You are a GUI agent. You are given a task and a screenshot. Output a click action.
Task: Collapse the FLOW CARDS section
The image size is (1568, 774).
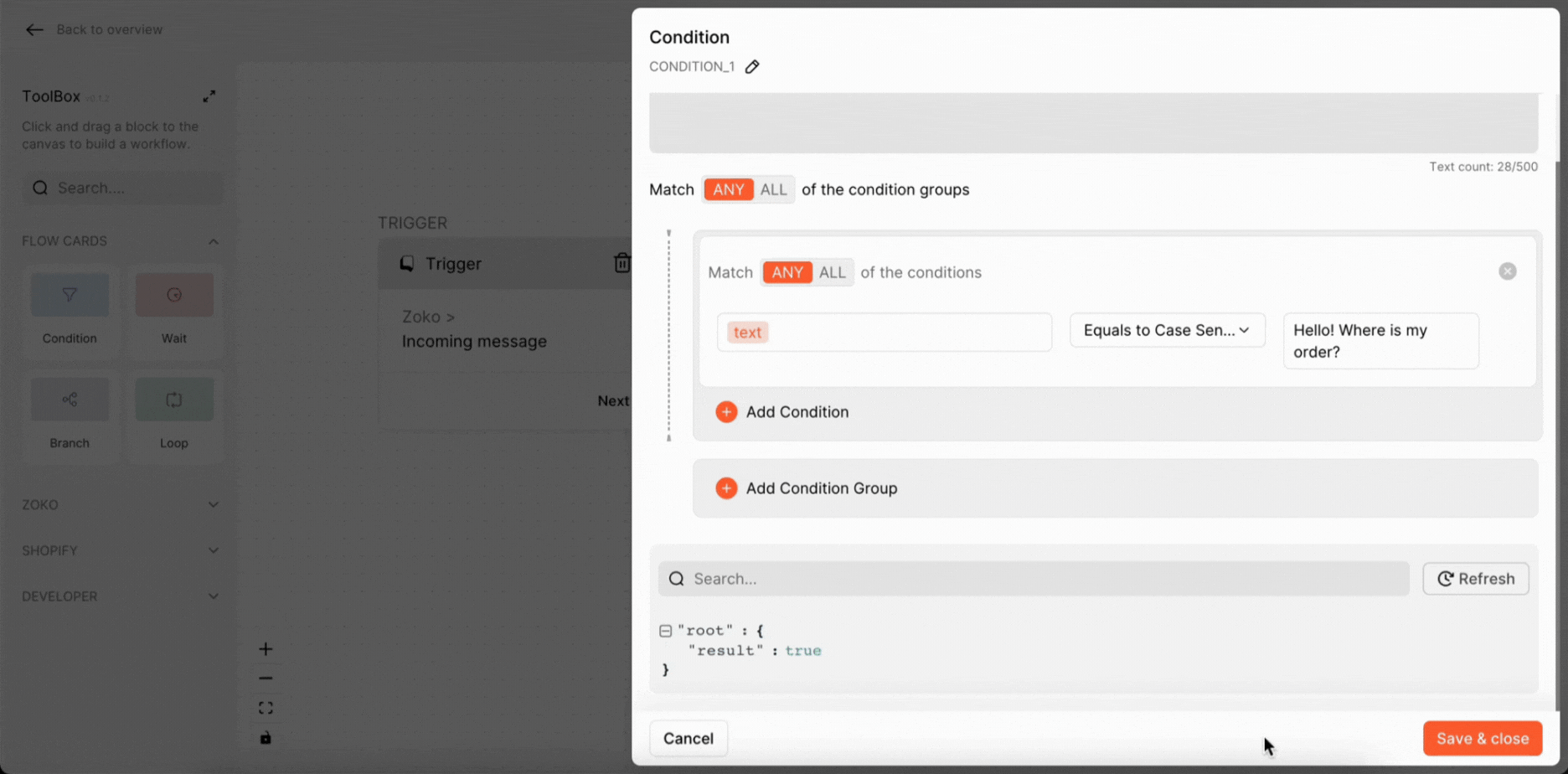click(214, 241)
